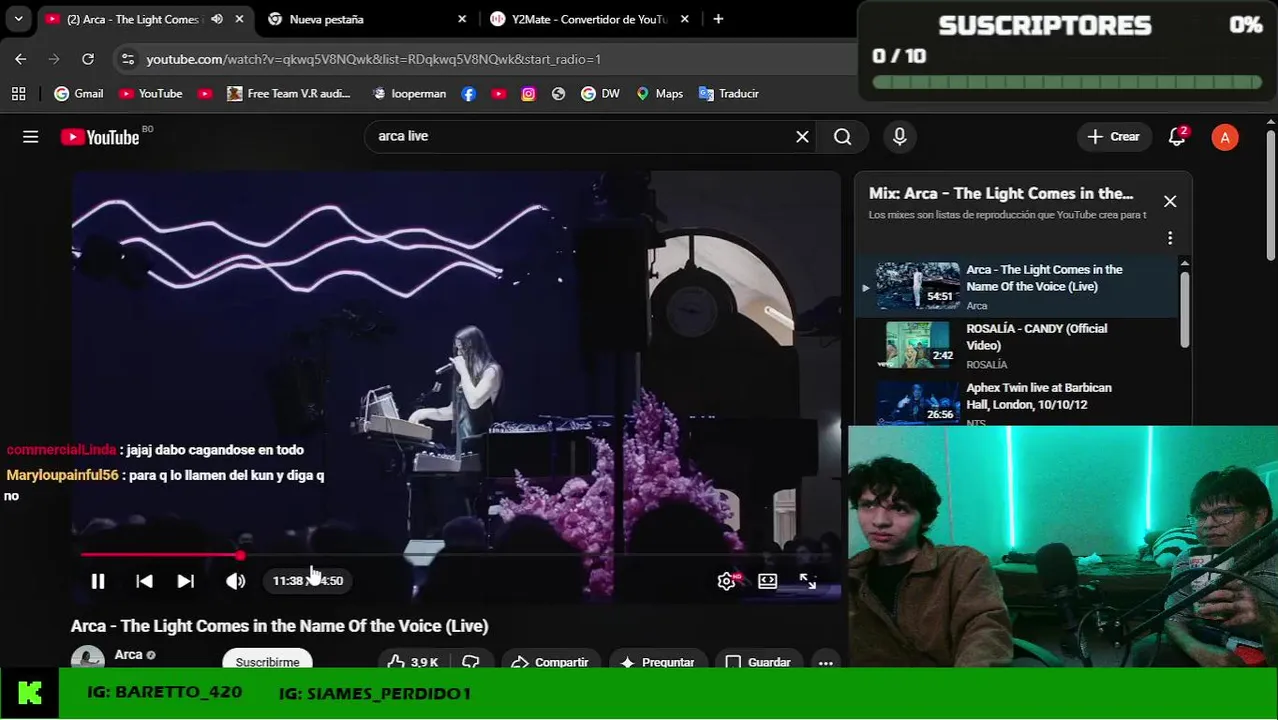Open a new browser tab

(x=718, y=19)
